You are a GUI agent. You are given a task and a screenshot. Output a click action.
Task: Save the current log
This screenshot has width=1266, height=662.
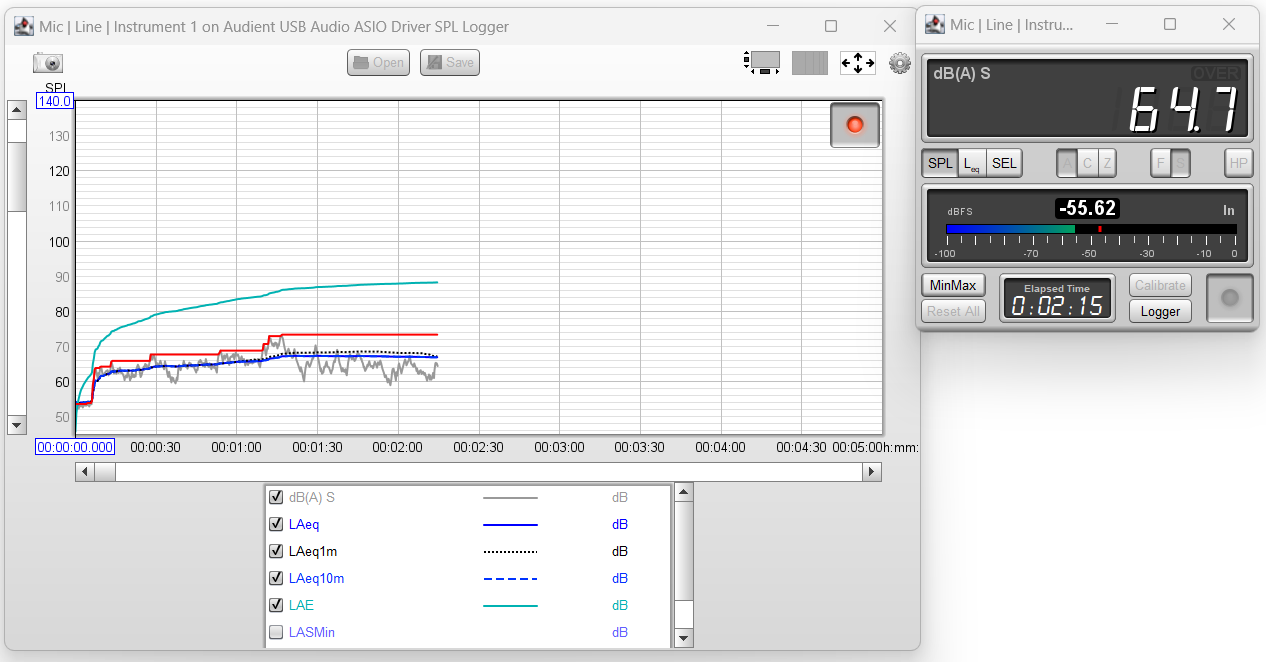tap(450, 63)
